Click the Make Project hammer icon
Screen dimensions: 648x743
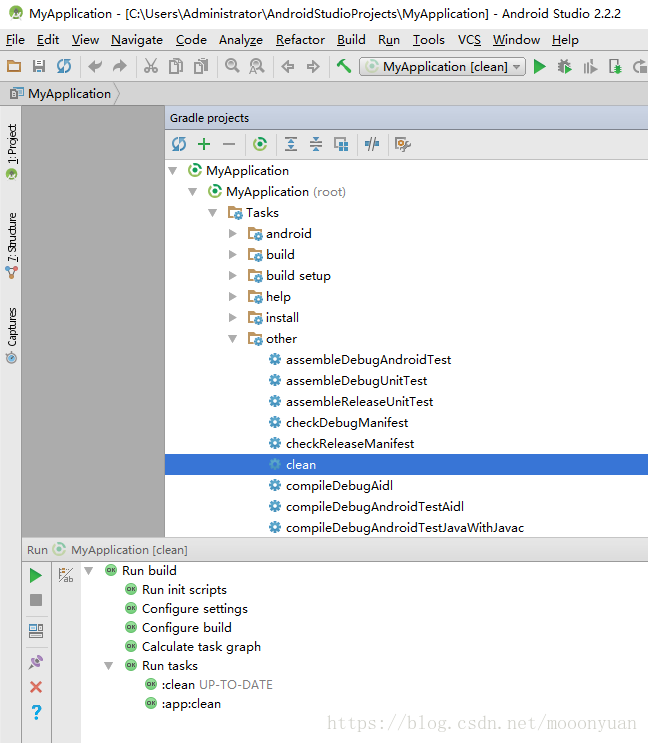pyautogui.click(x=344, y=66)
